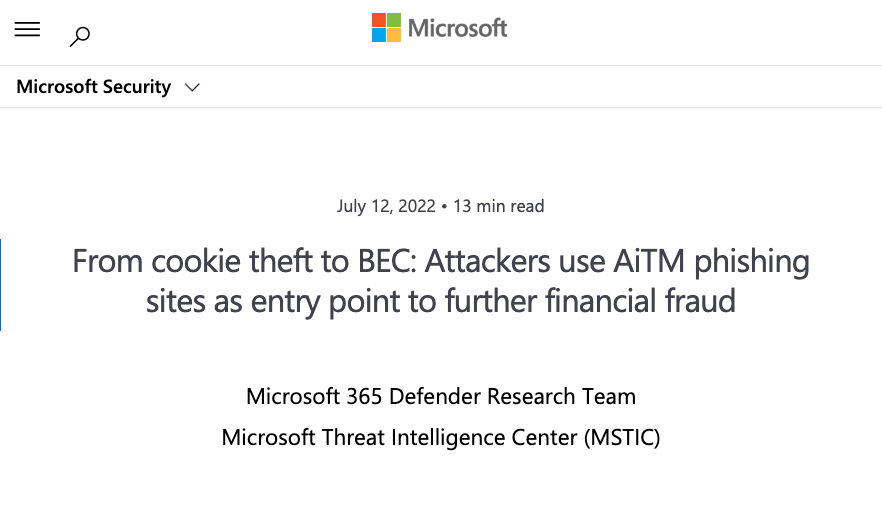Click the blue vertical bar on left edge
The height and width of the screenshot is (516, 882).
(x=1, y=284)
